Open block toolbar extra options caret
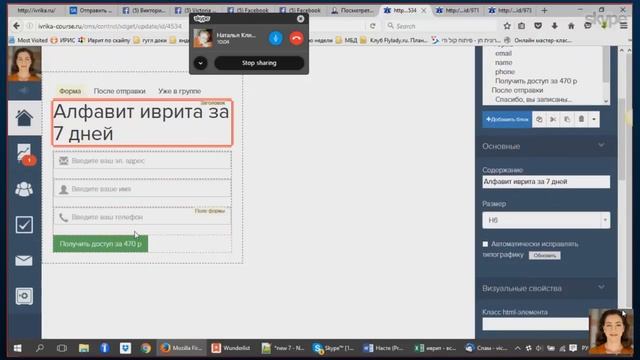Image resolution: width=640 pixels, height=360 pixels. [594, 119]
